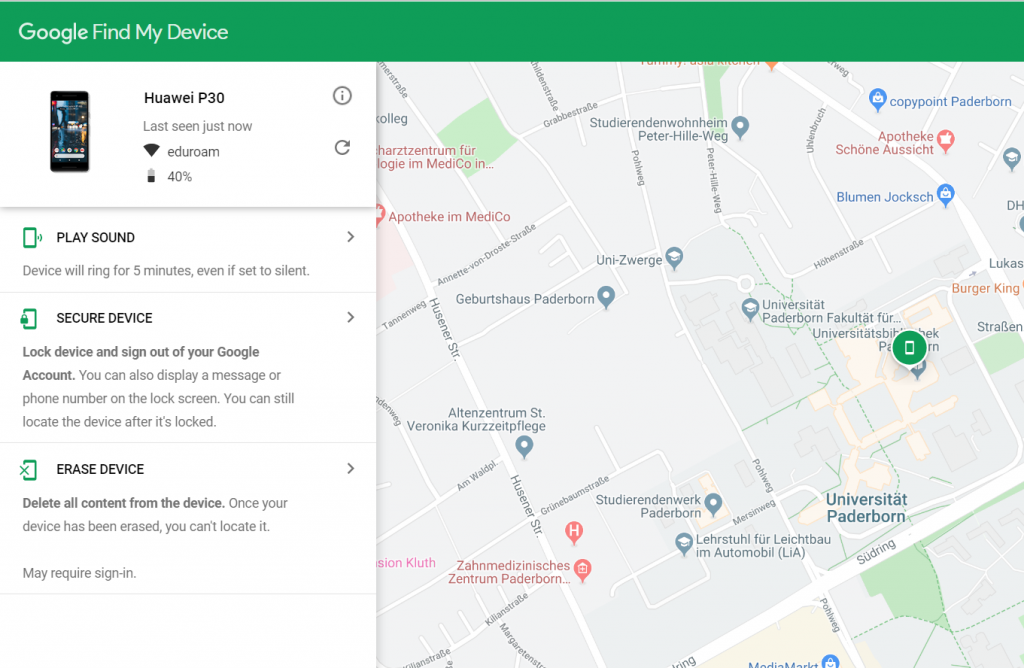Click the 'Last seen just now' status
This screenshot has height=668, width=1024.
pyautogui.click(x=197, y=126)
